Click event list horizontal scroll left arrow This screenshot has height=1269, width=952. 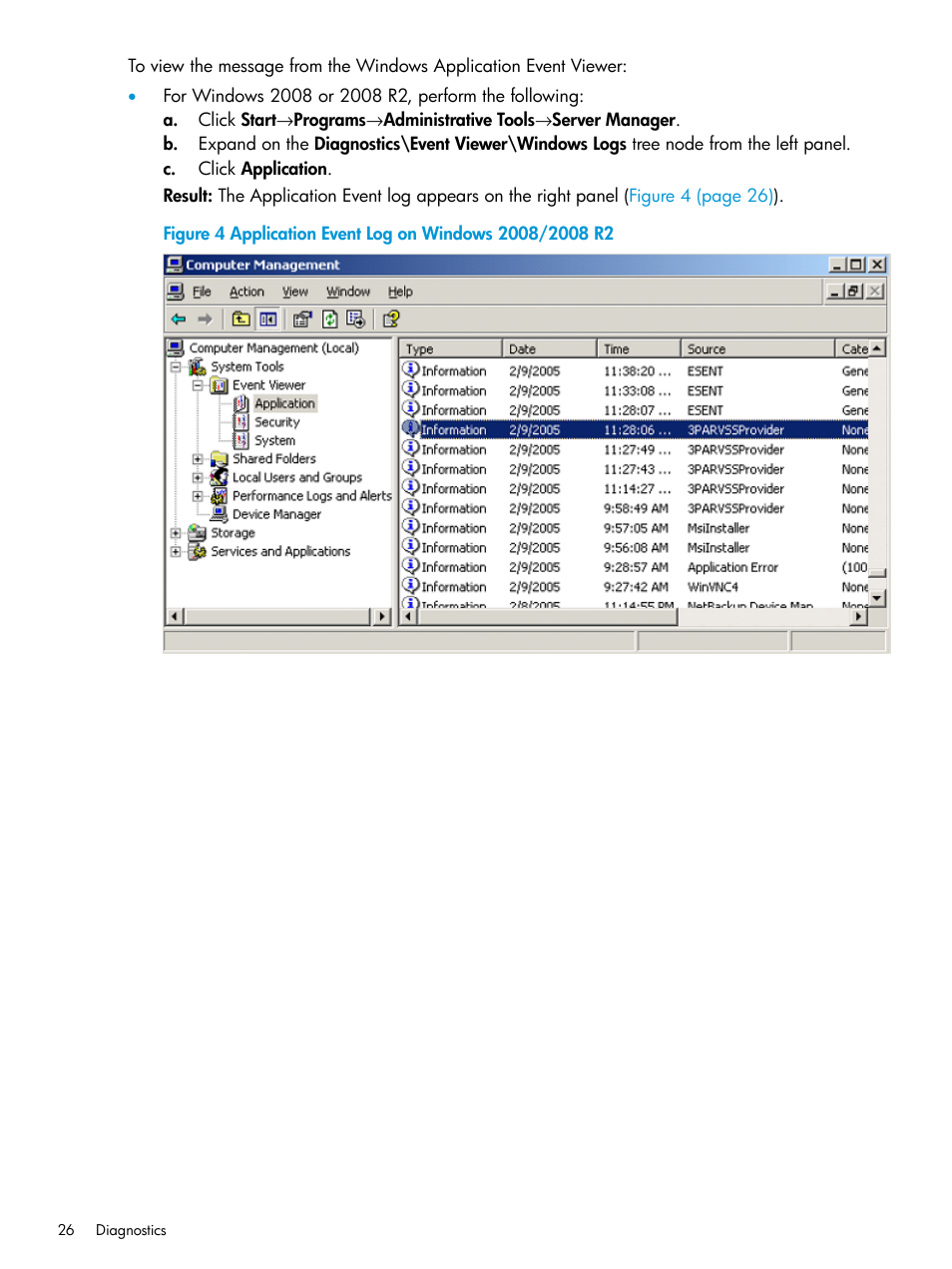[408, 617]
